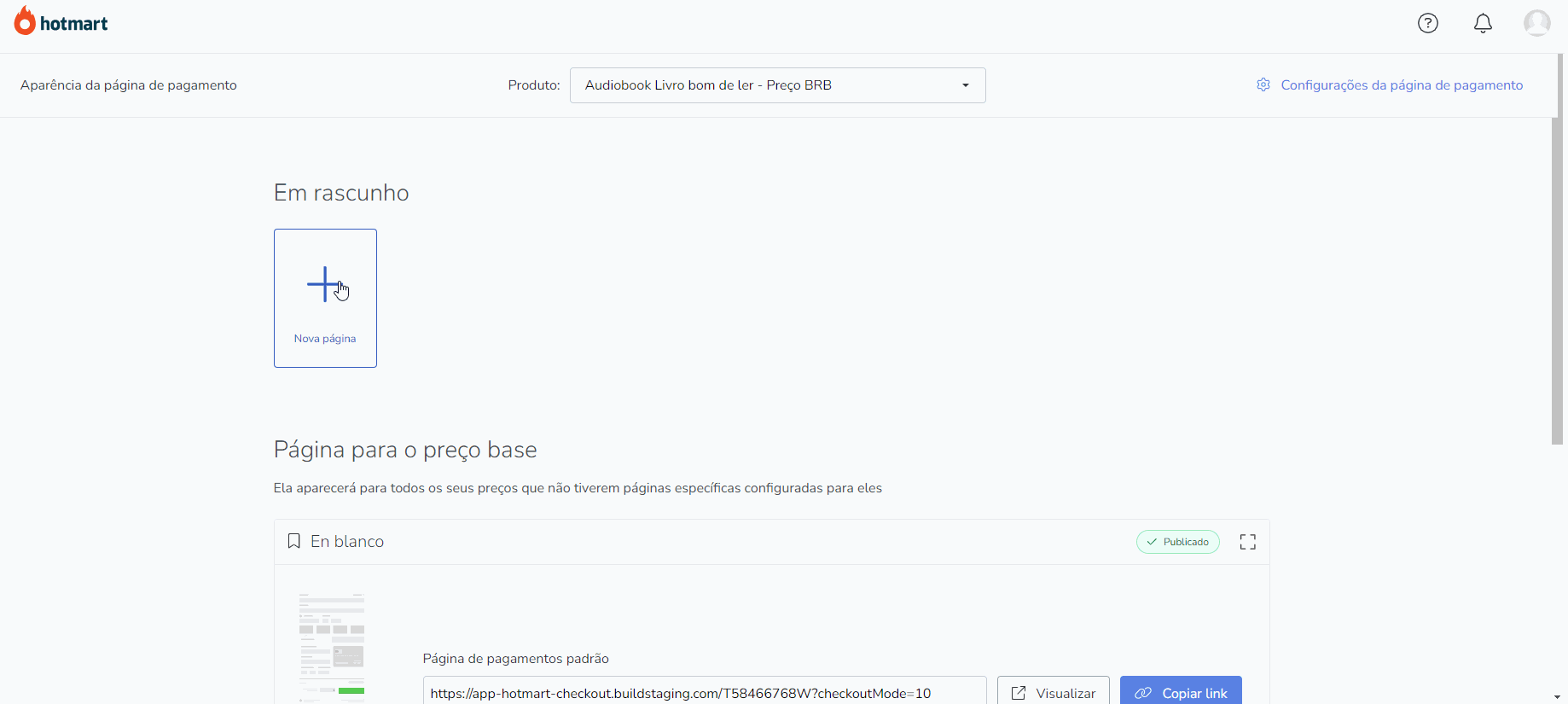The width and height of the screenshot is (1568, 704).
Task: Open the user profile avatar
Action: pyautogui.click(x=1537, y=23)
